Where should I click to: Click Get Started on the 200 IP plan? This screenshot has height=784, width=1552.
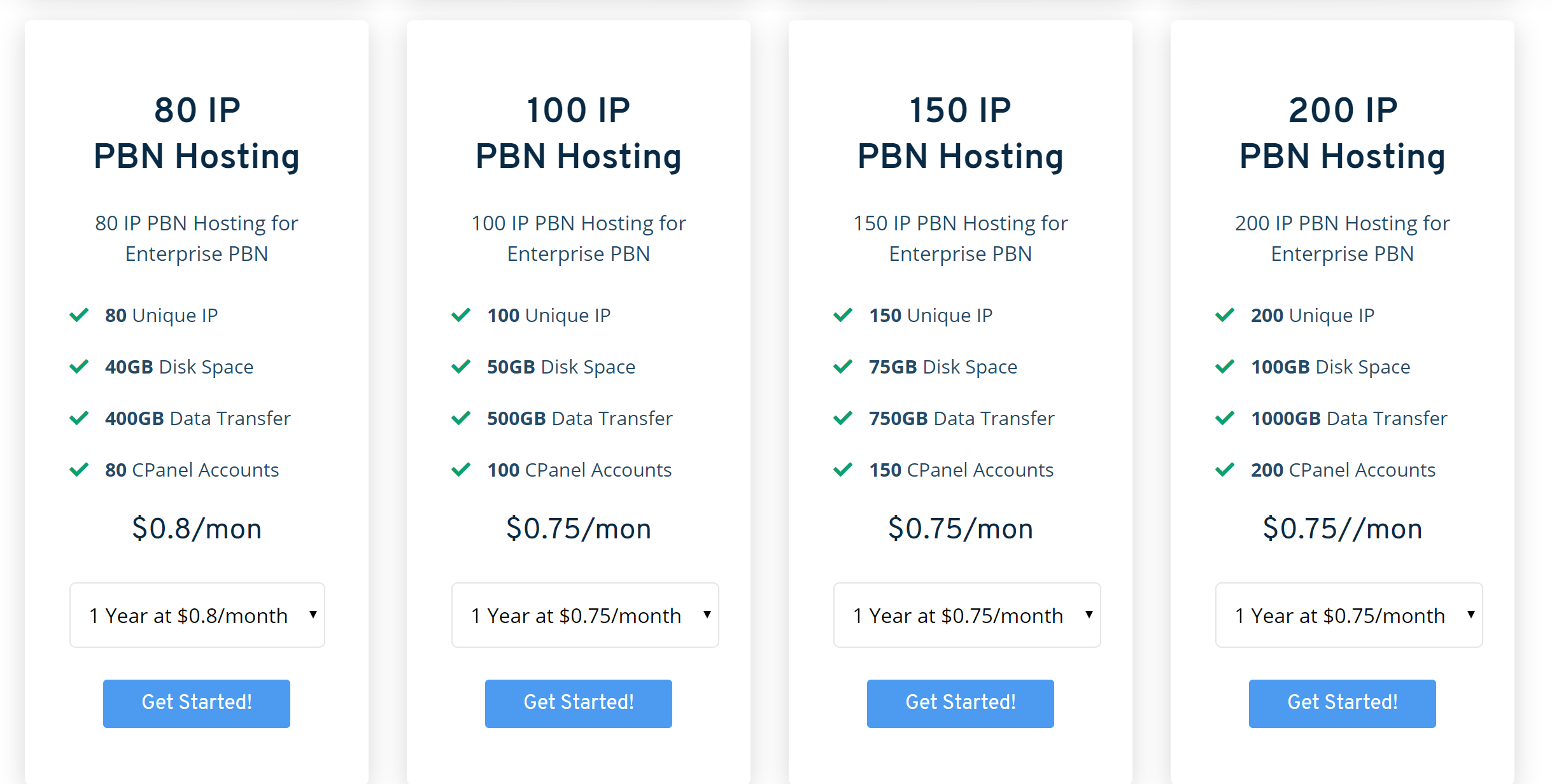pos(1342,703)
